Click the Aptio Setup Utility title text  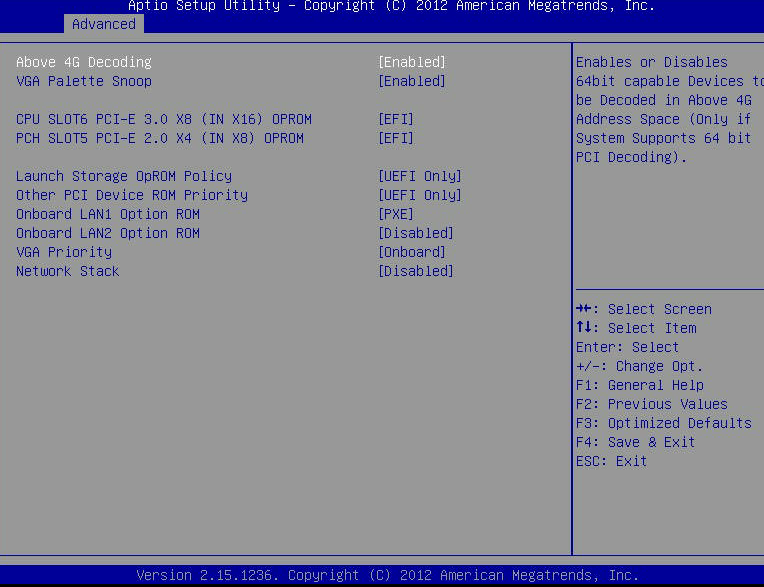[x=391, y=6]
